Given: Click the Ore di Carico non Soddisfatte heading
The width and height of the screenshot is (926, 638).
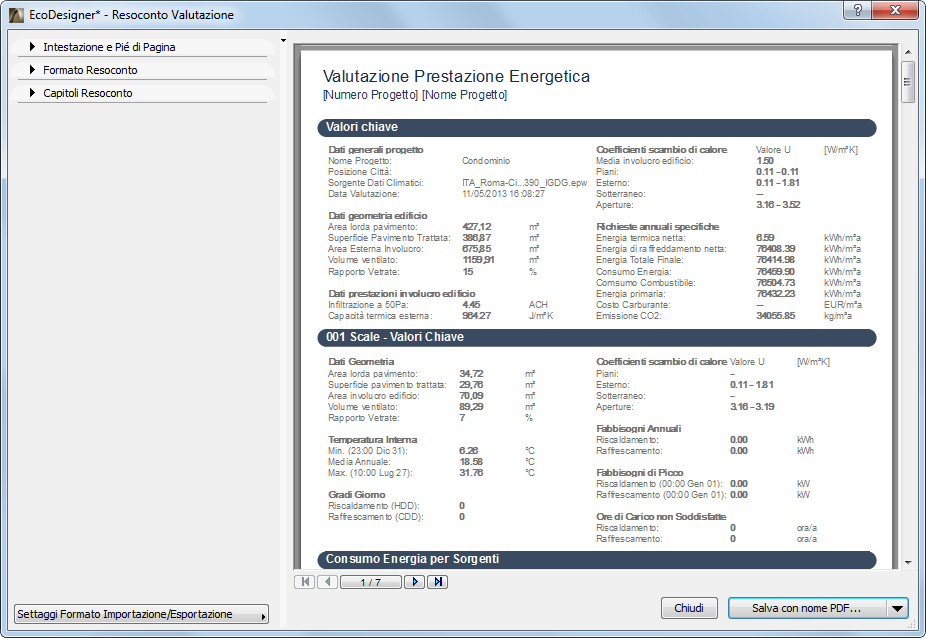Looking at the screenshot, I should [x=661, y=516].
